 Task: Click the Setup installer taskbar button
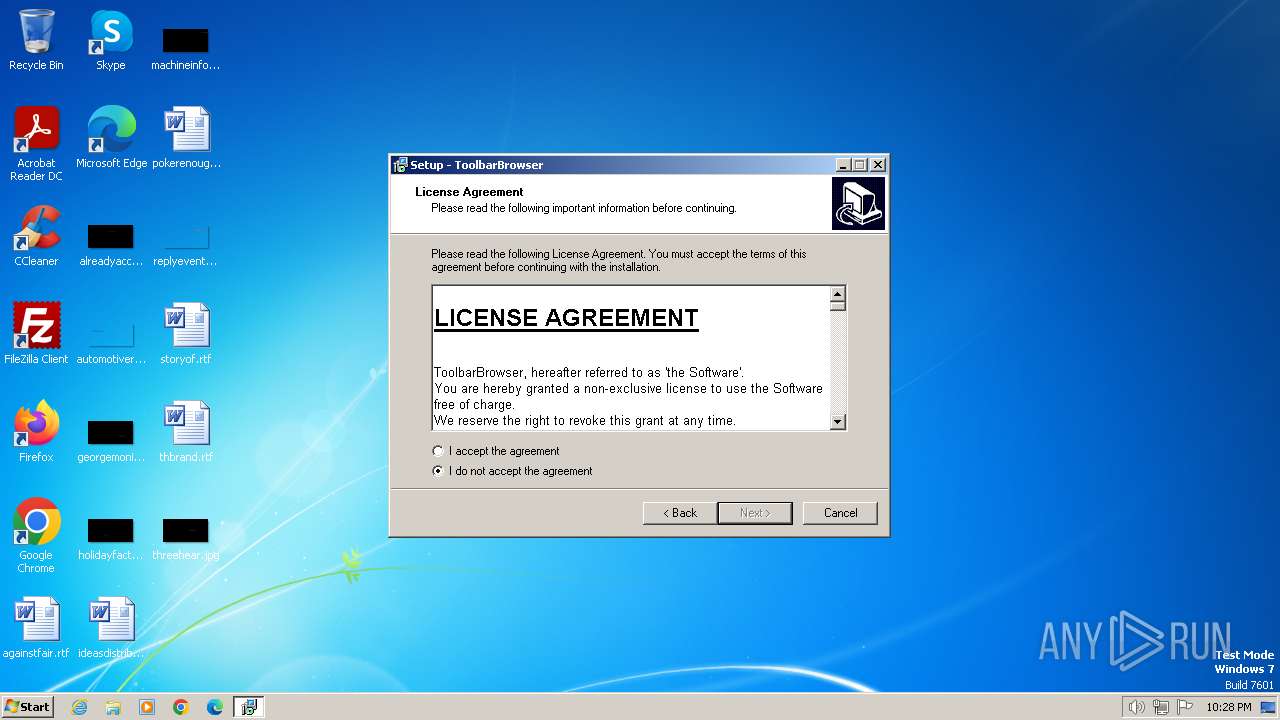(249, 707)
